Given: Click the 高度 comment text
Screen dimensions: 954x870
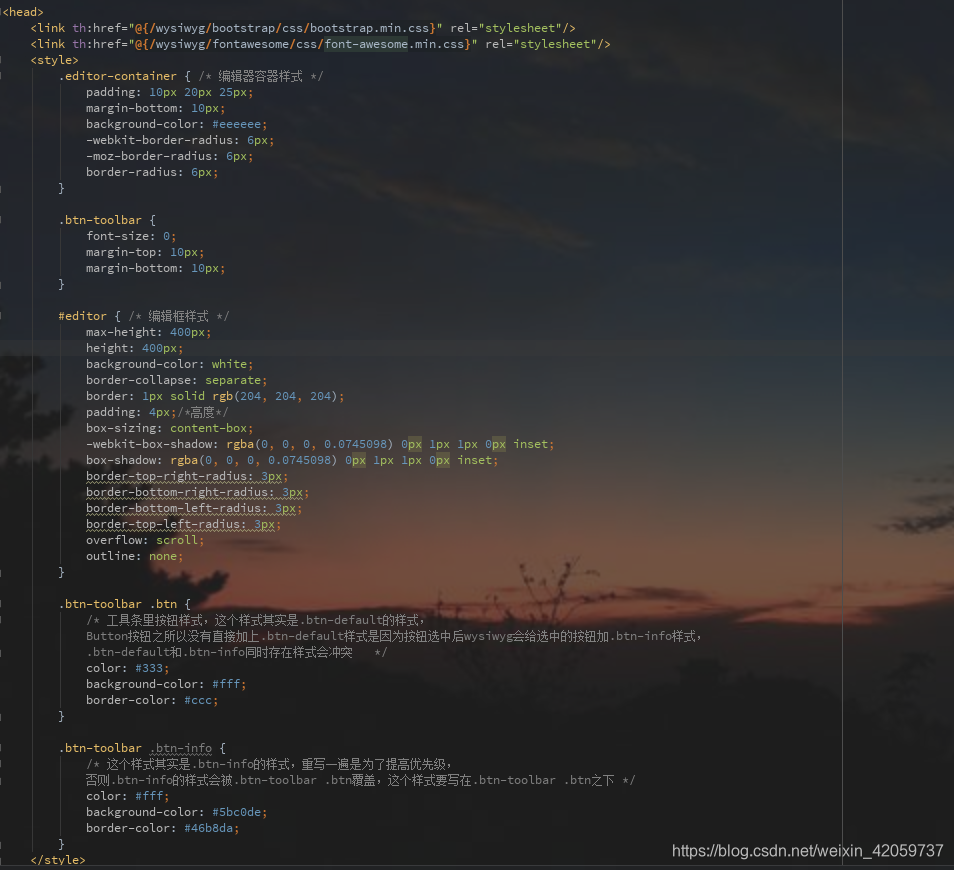Looking at the screenshot, I should click(x=203, y=412).
